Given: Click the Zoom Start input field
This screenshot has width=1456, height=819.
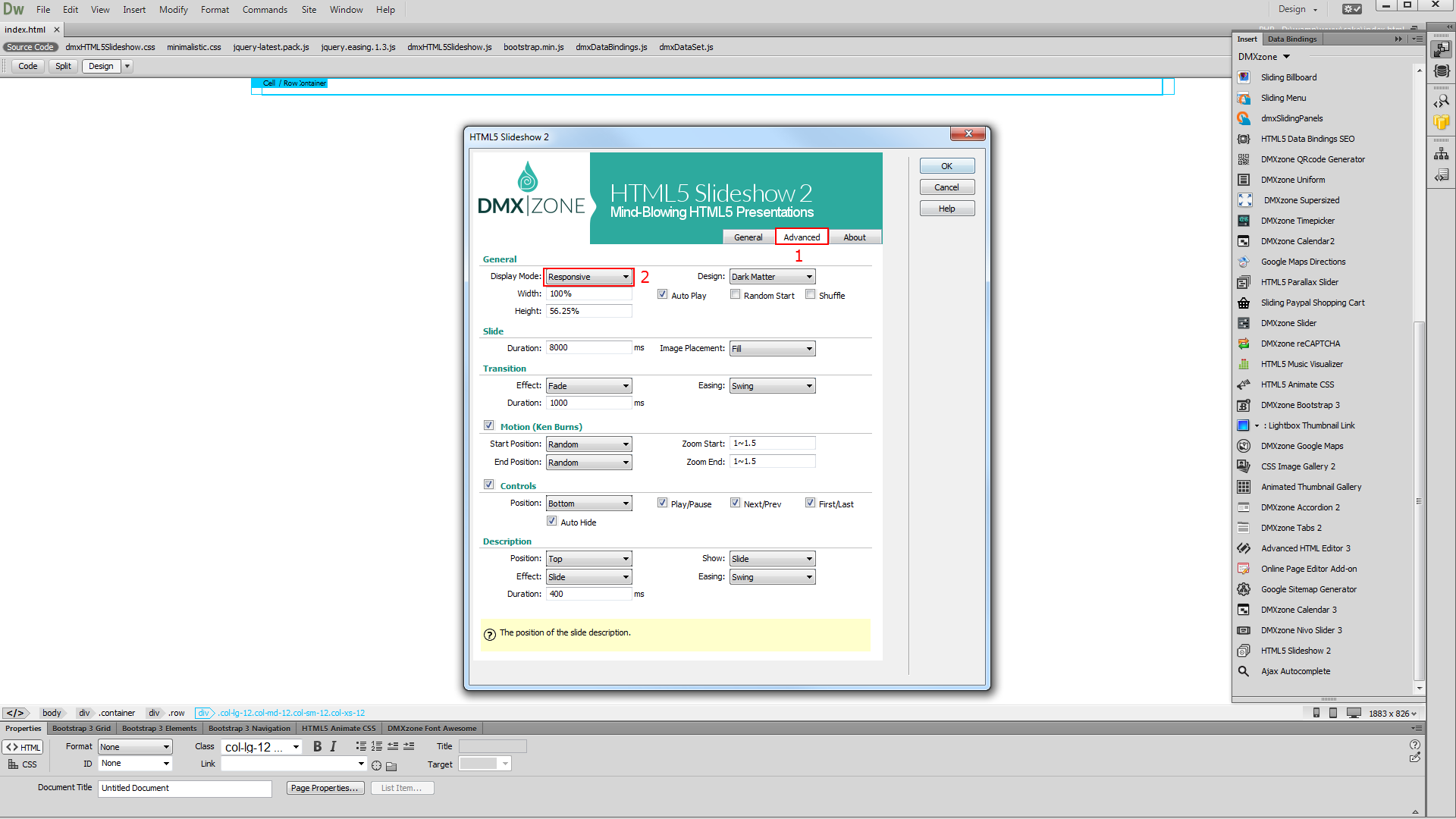Looking at the screenshot, I should click(x=772, y=443).
